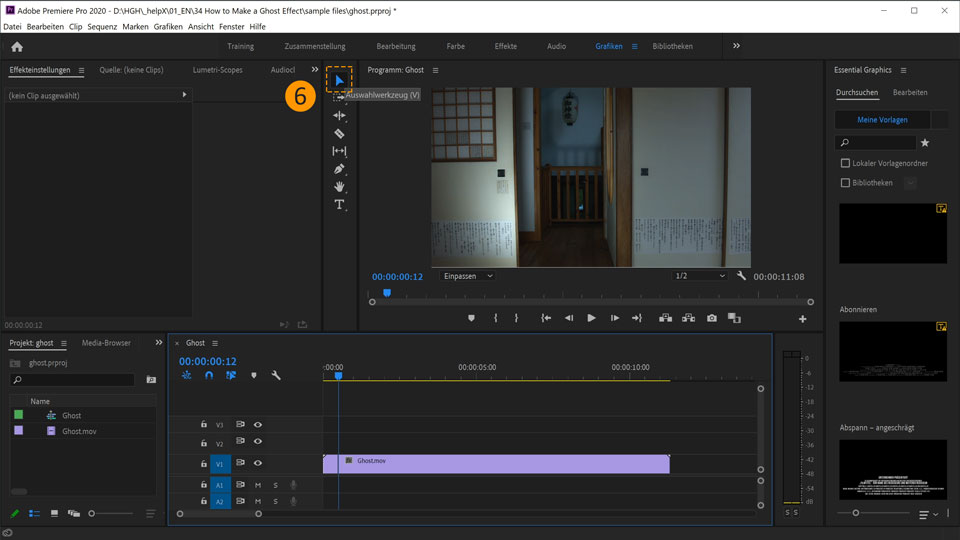Open timeline display settings wrench
960x540 pixels.
click(x=276, y=376)
